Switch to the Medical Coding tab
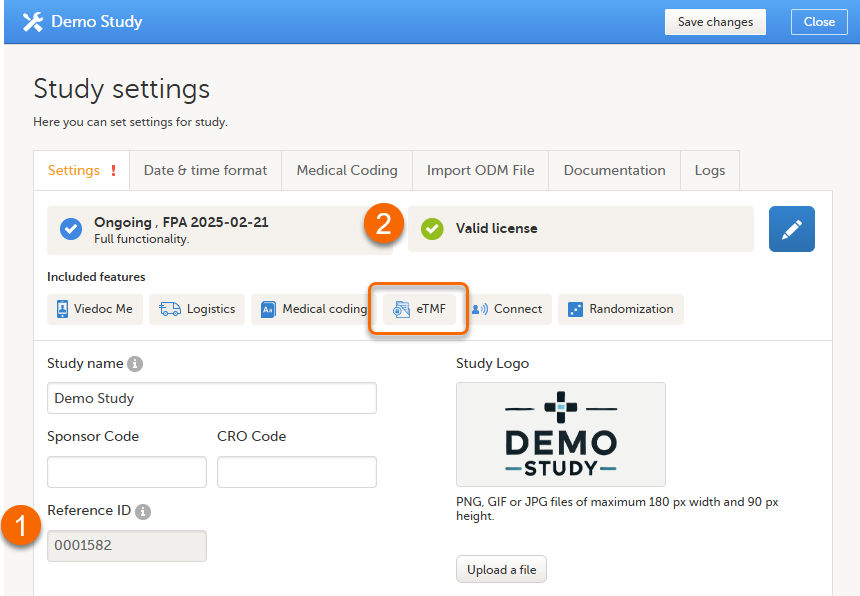Image resolution: width=860 pixels, height=596 pixels. point(347,170)
